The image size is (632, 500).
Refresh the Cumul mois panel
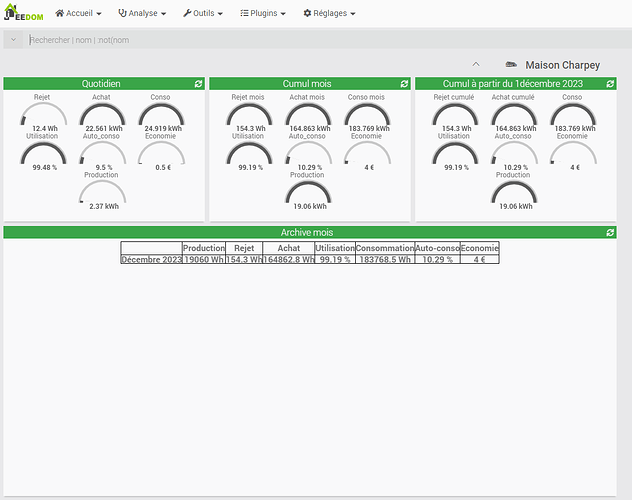(404, 84)
